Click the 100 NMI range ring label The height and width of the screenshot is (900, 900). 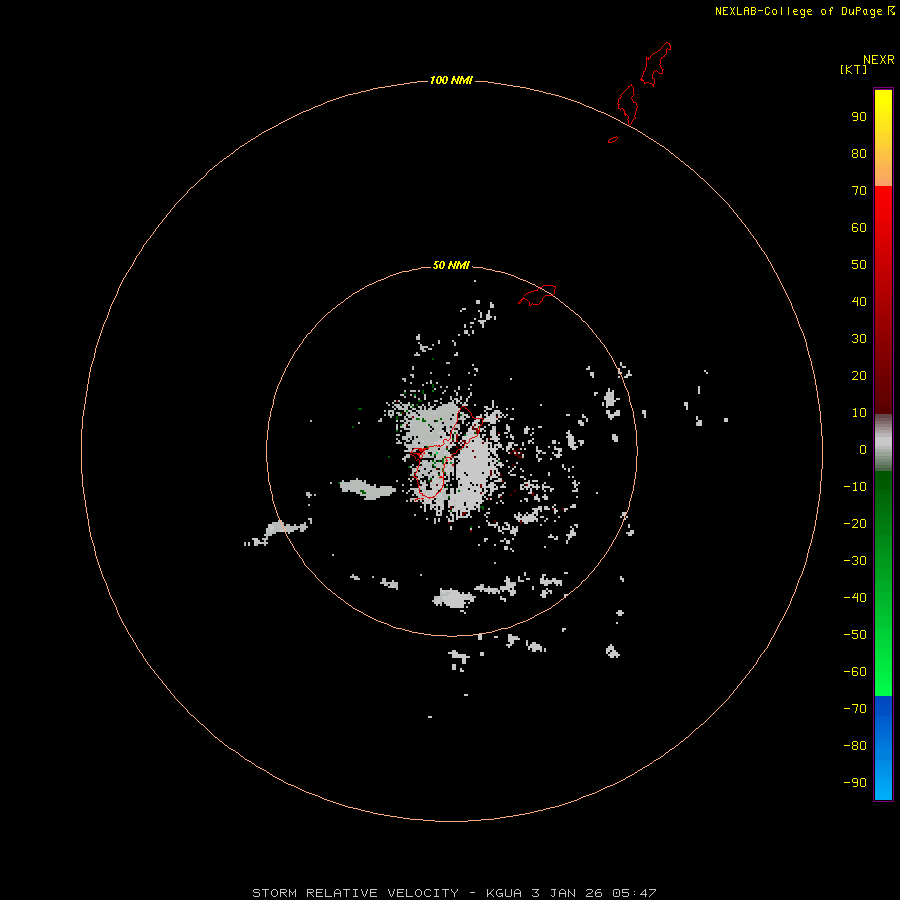tap(451, 80)
